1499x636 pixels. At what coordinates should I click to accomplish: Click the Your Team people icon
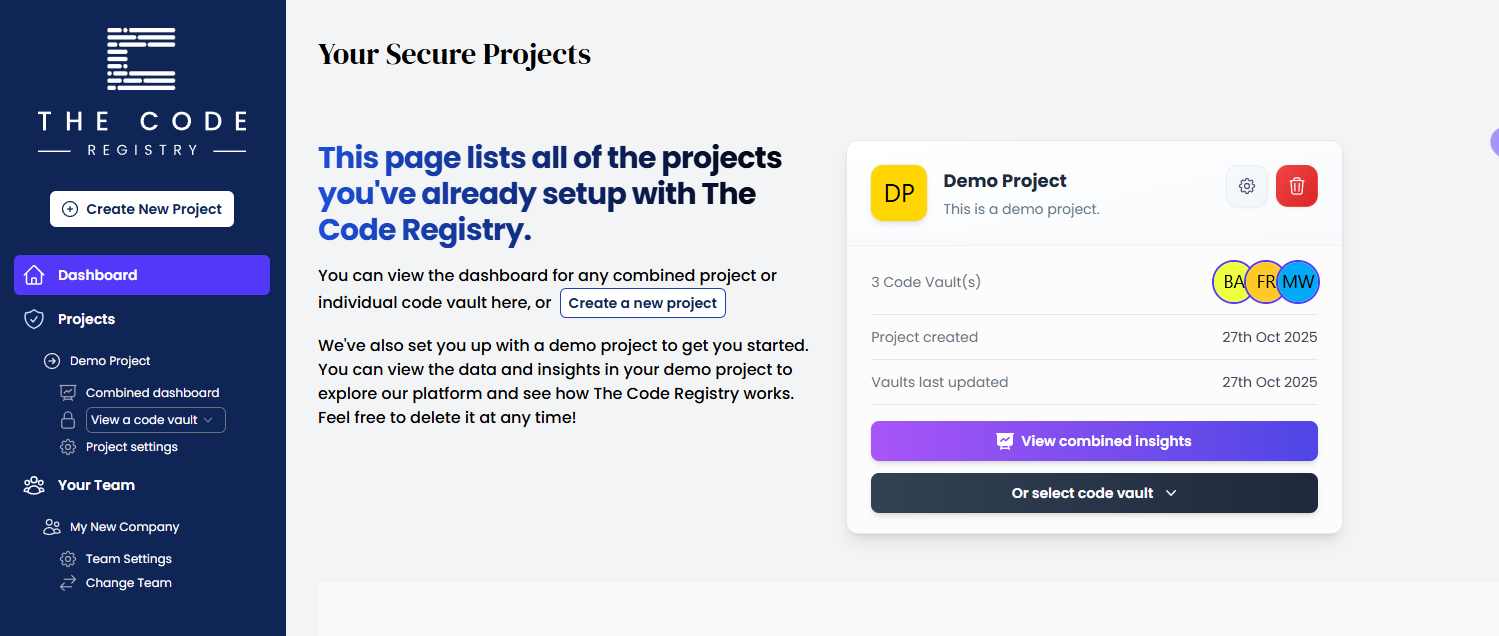pos(34,485)
